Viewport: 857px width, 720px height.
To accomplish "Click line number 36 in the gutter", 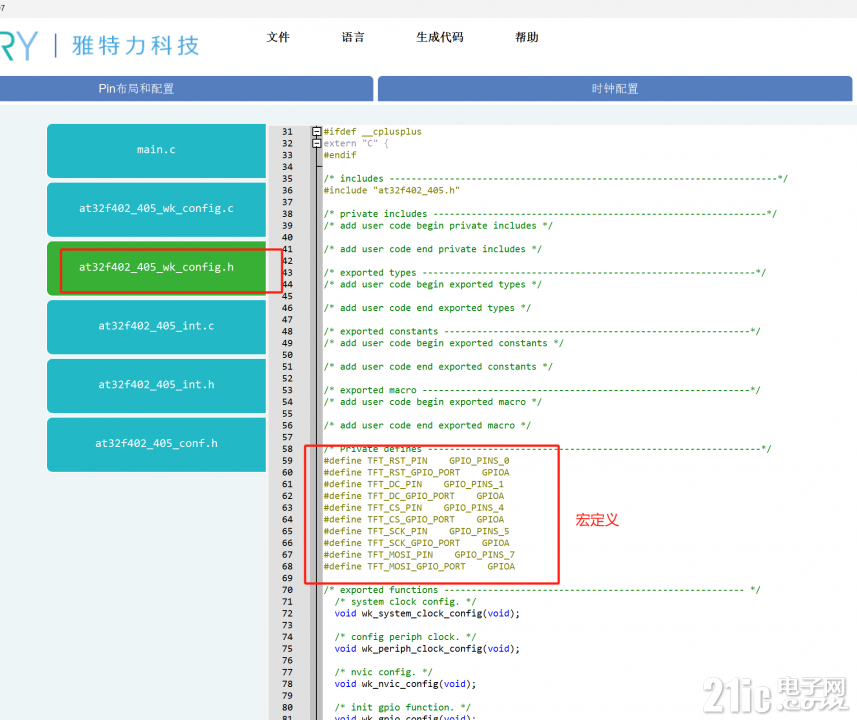I will pos(287,190).
